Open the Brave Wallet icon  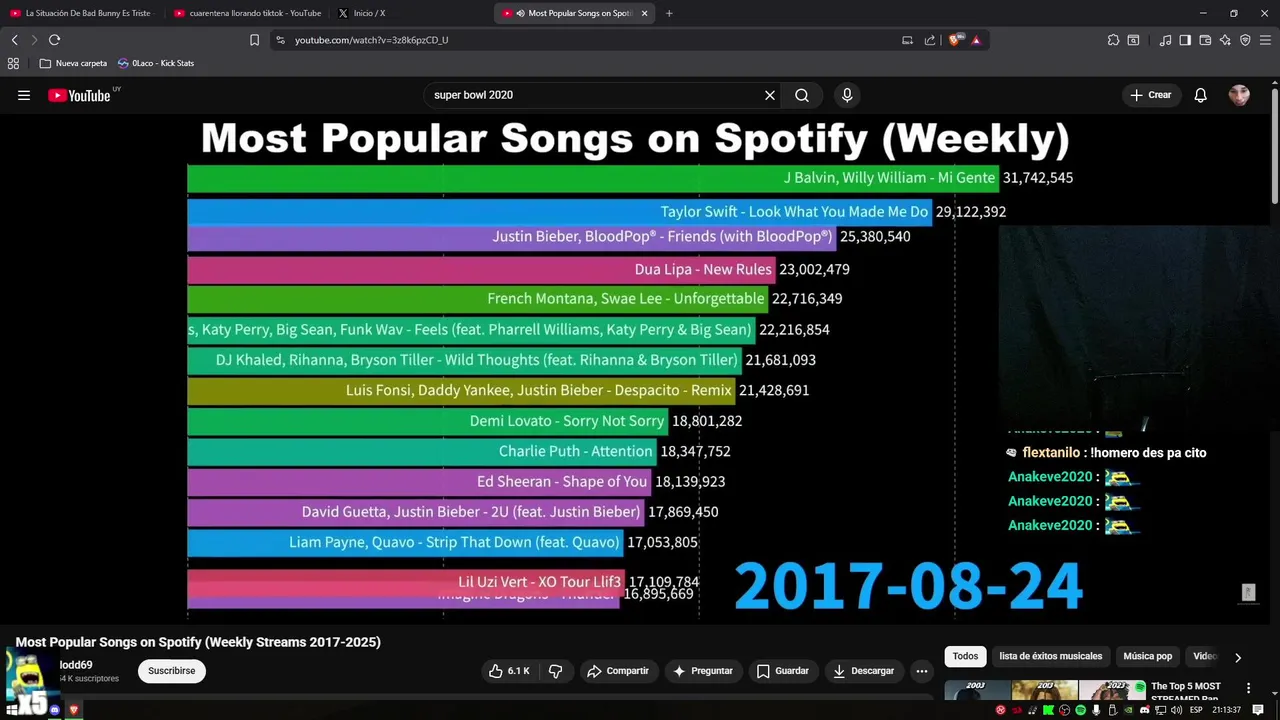tap(1205, 40)
